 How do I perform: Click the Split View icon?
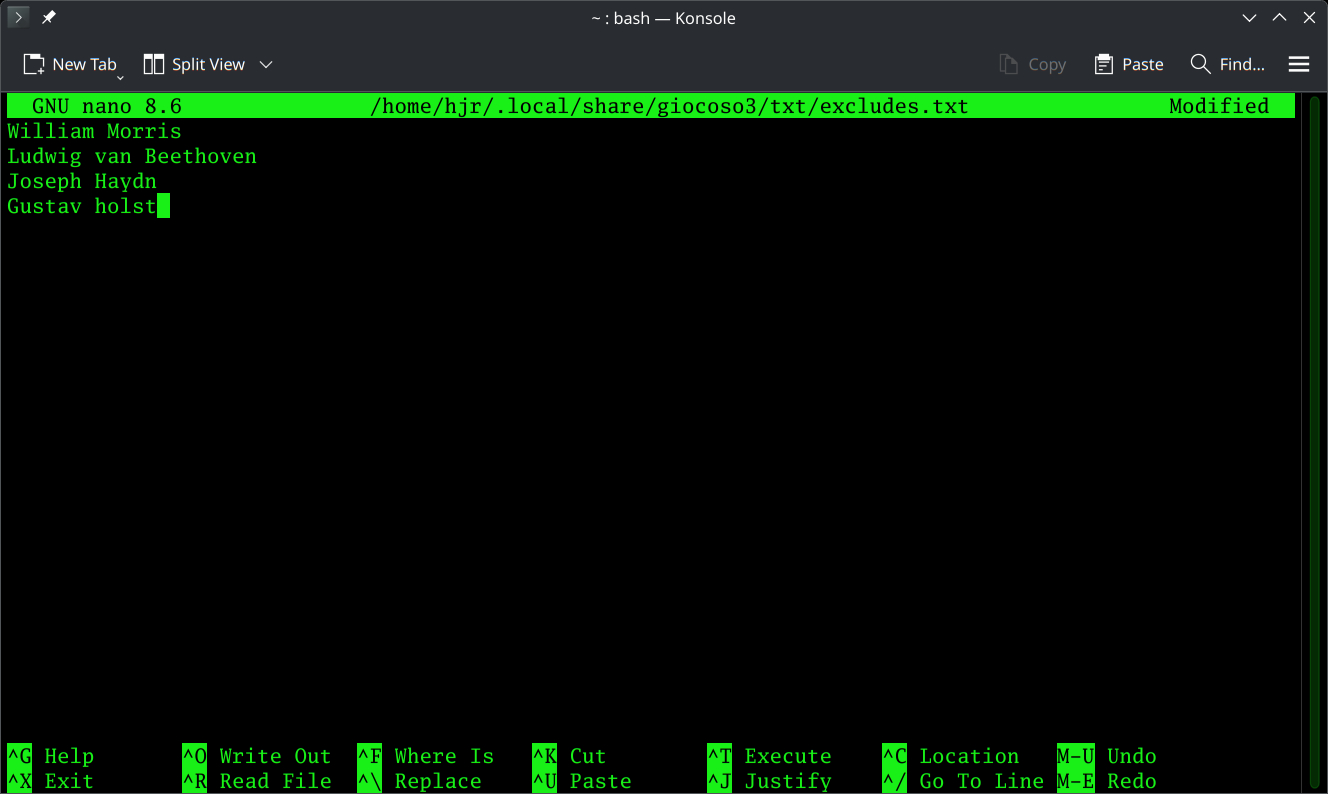click(x=153, y=63)
